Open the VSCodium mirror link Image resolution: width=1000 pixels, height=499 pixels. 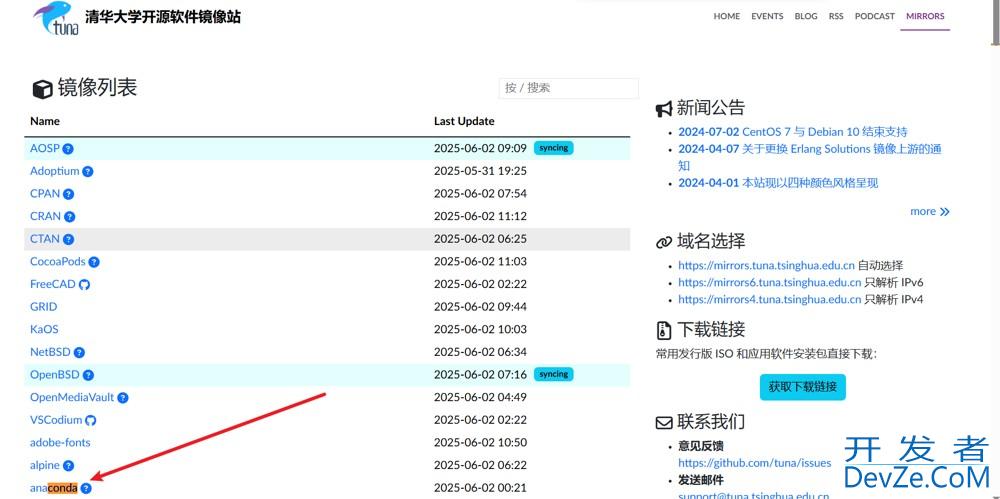56,420
